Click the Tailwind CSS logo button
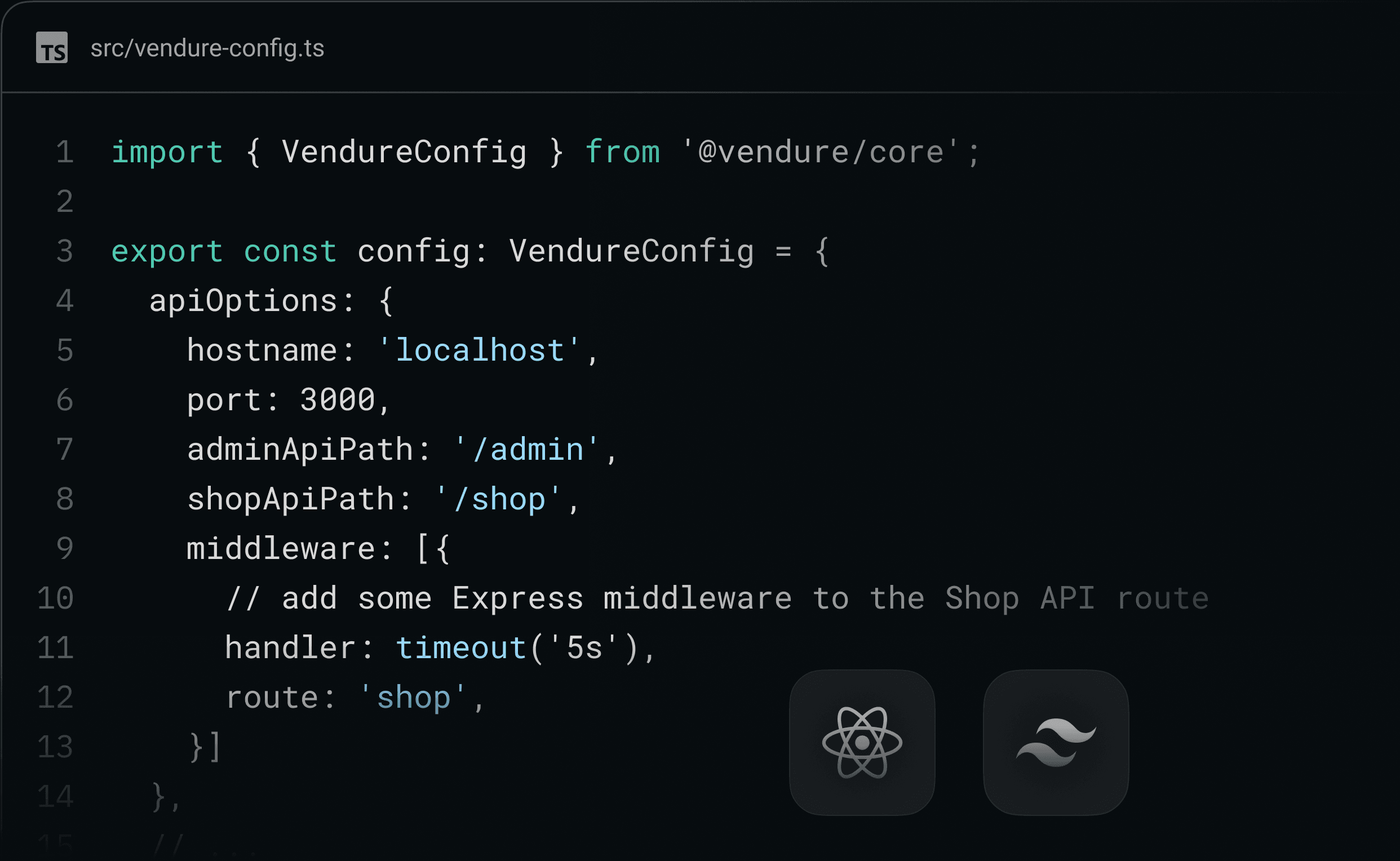The width and height of the screenshot is (1400, 861). [1056, 742]
